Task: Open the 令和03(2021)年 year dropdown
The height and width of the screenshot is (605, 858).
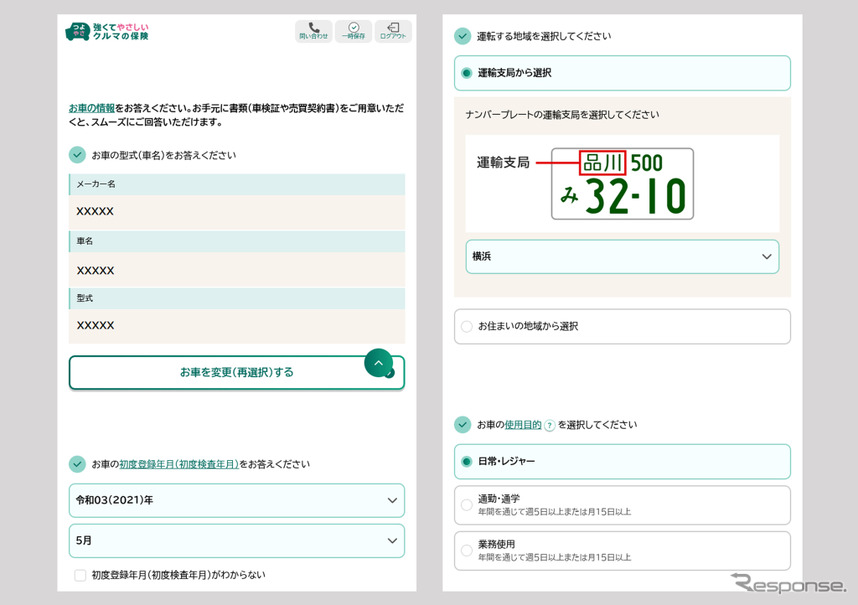Action: [236, 501]
